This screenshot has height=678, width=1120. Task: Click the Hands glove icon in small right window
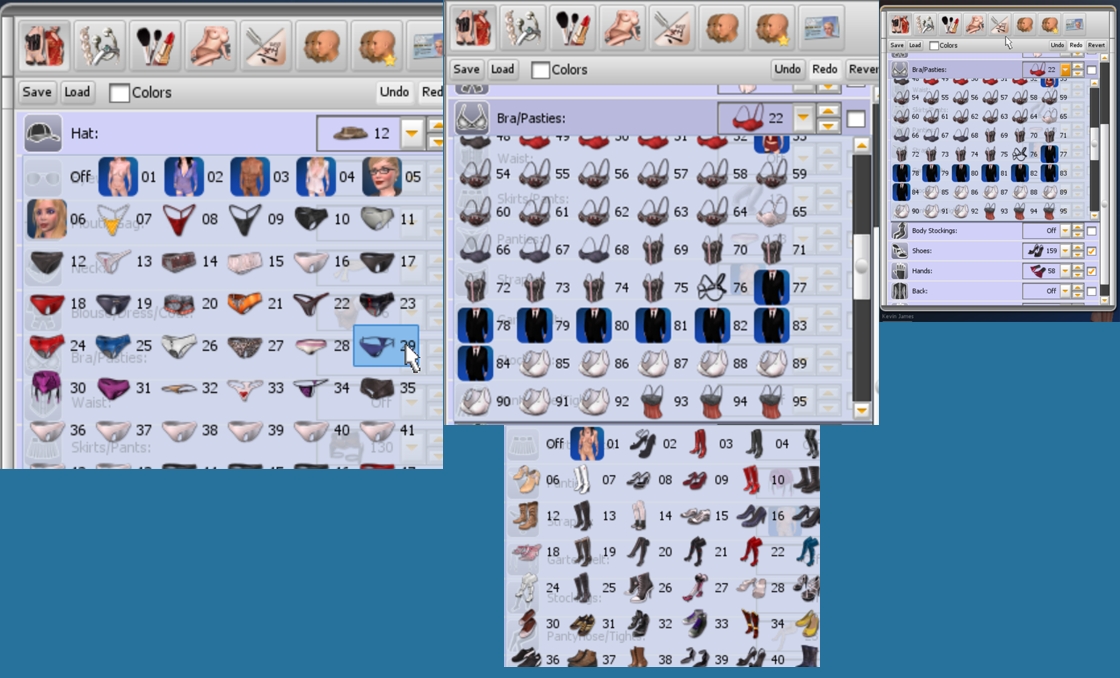[x=900, y=271]
